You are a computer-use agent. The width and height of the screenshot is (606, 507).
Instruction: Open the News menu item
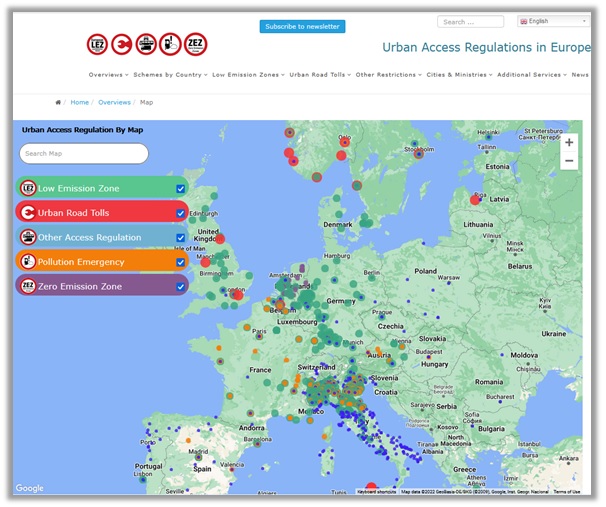[x=580, y=75]
